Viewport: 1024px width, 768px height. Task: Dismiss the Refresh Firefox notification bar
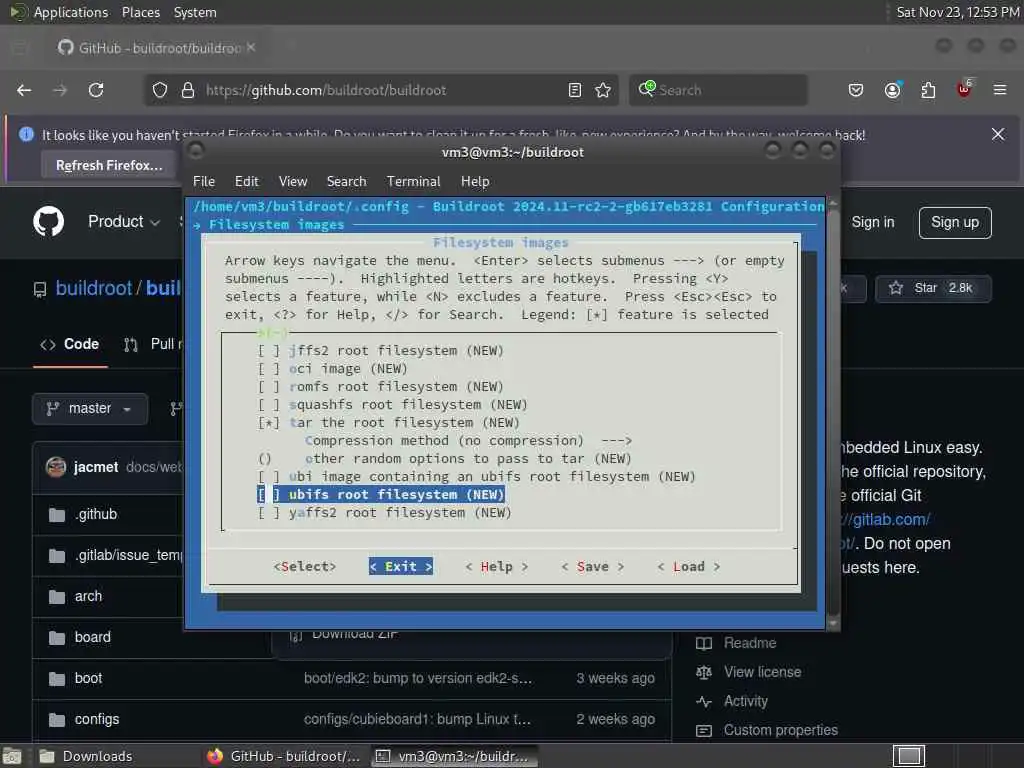tap(998, 135)
